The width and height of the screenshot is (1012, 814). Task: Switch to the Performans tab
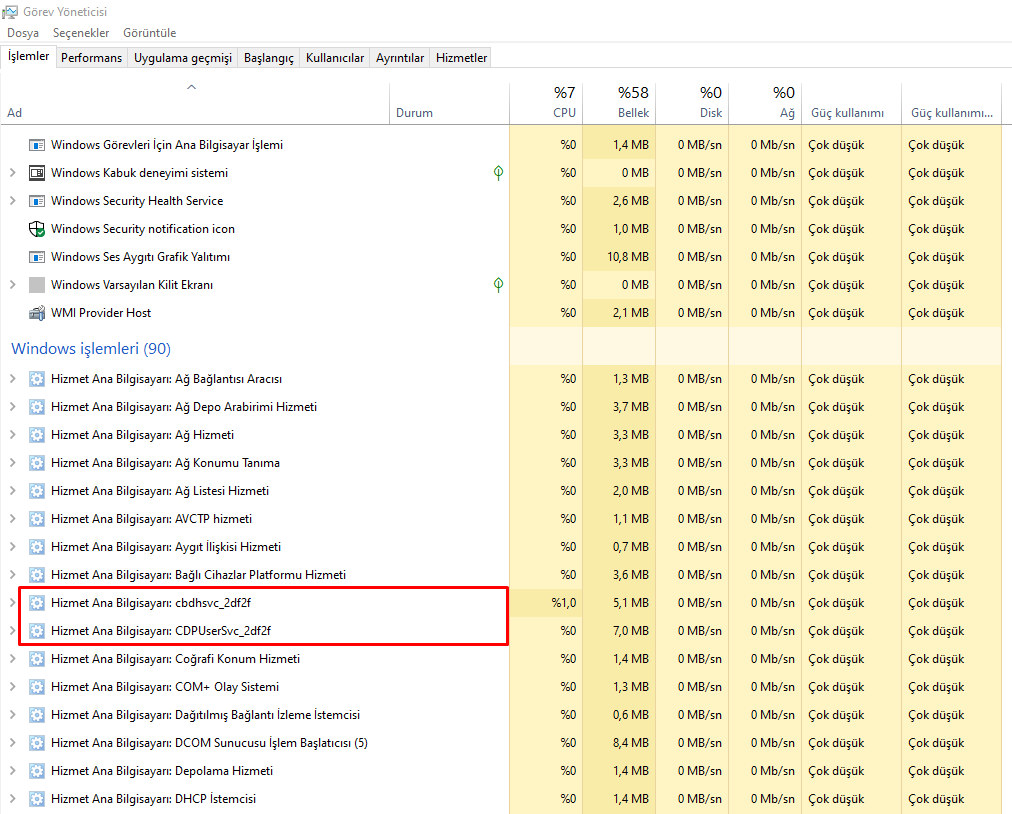[x=92, y=57]
